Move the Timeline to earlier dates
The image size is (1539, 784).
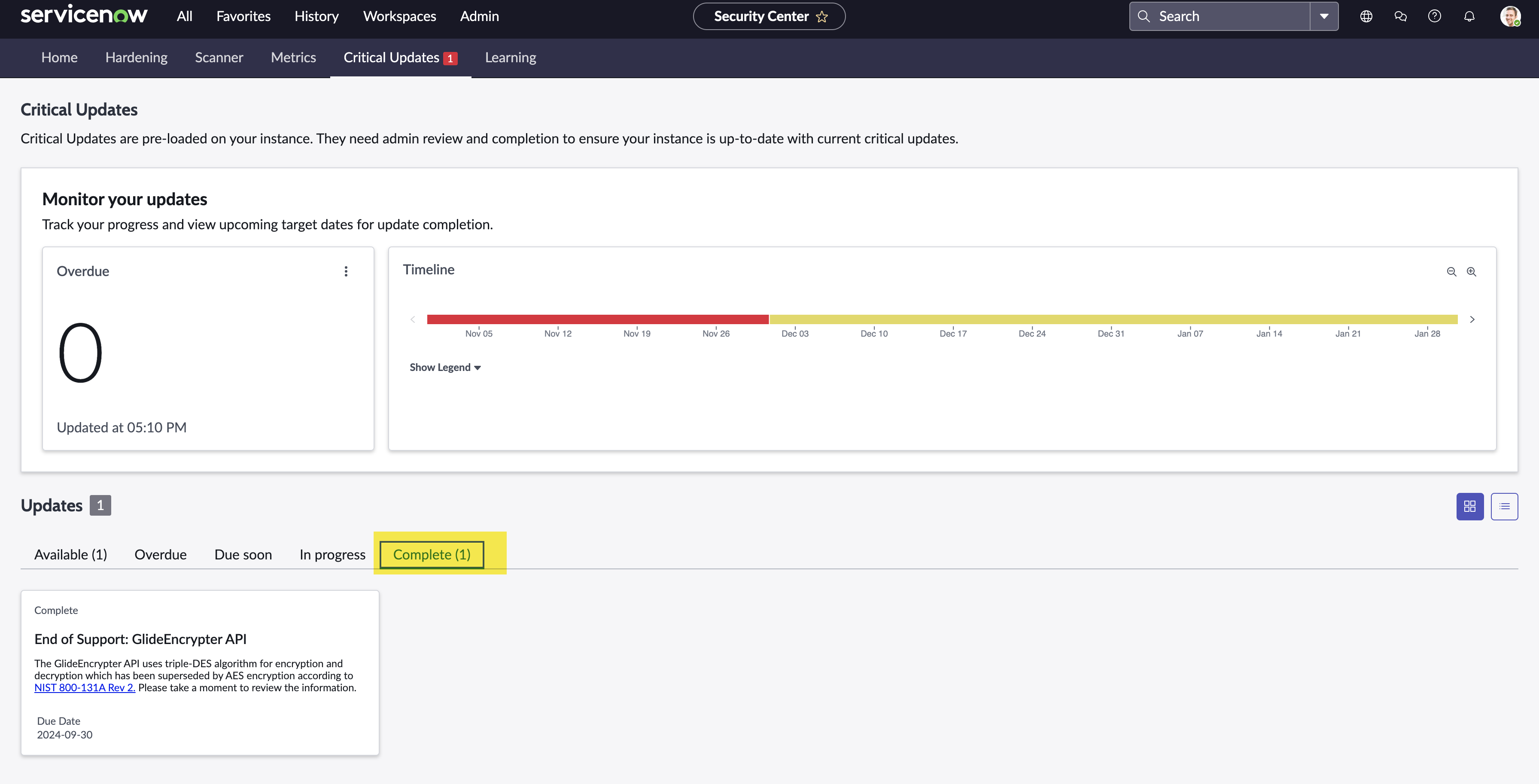click(413, 319)
